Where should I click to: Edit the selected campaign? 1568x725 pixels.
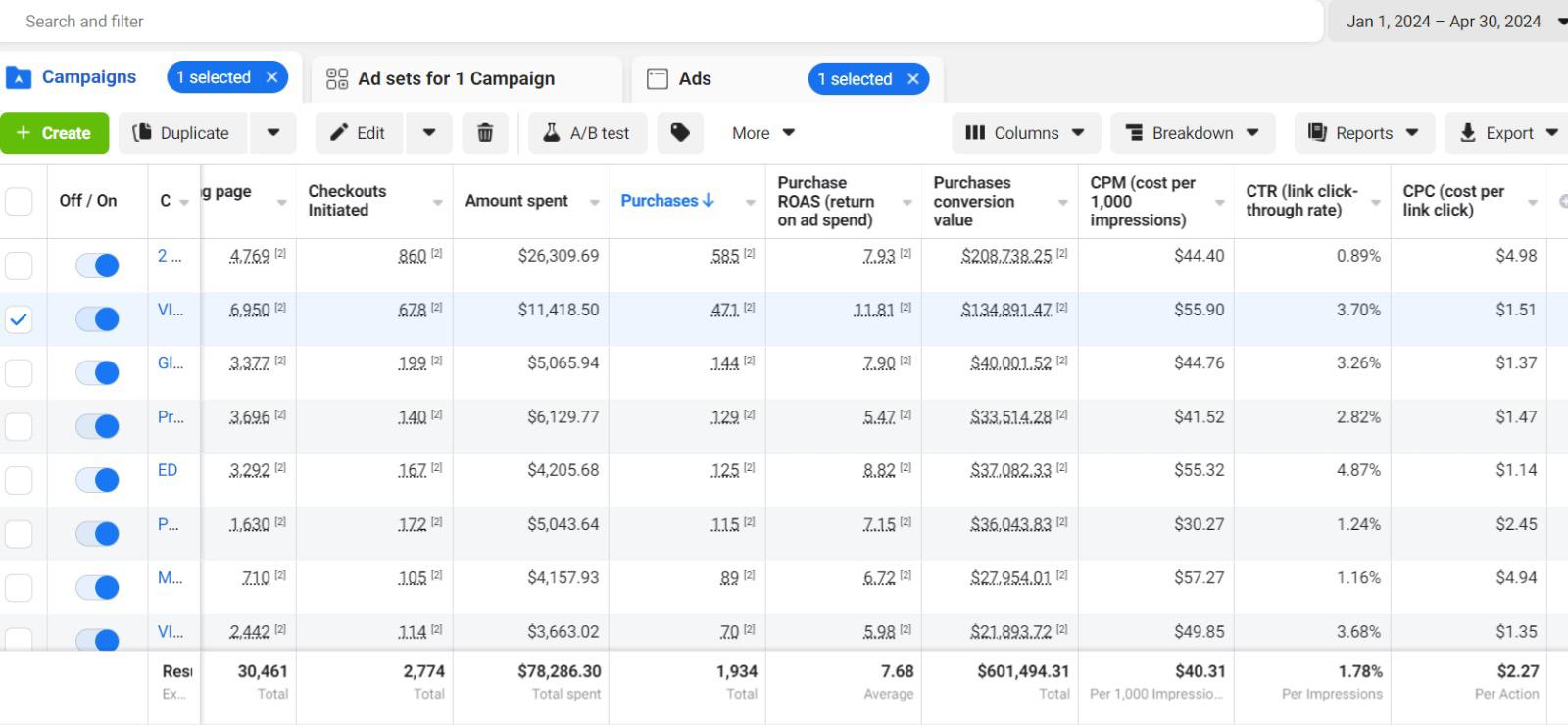(x=359, y=133)
